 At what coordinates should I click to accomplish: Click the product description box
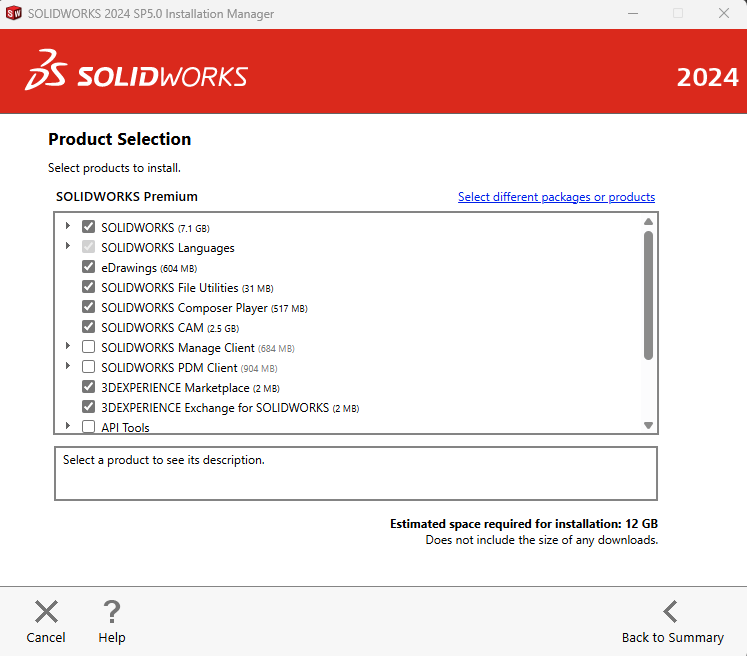pos(356,474)
